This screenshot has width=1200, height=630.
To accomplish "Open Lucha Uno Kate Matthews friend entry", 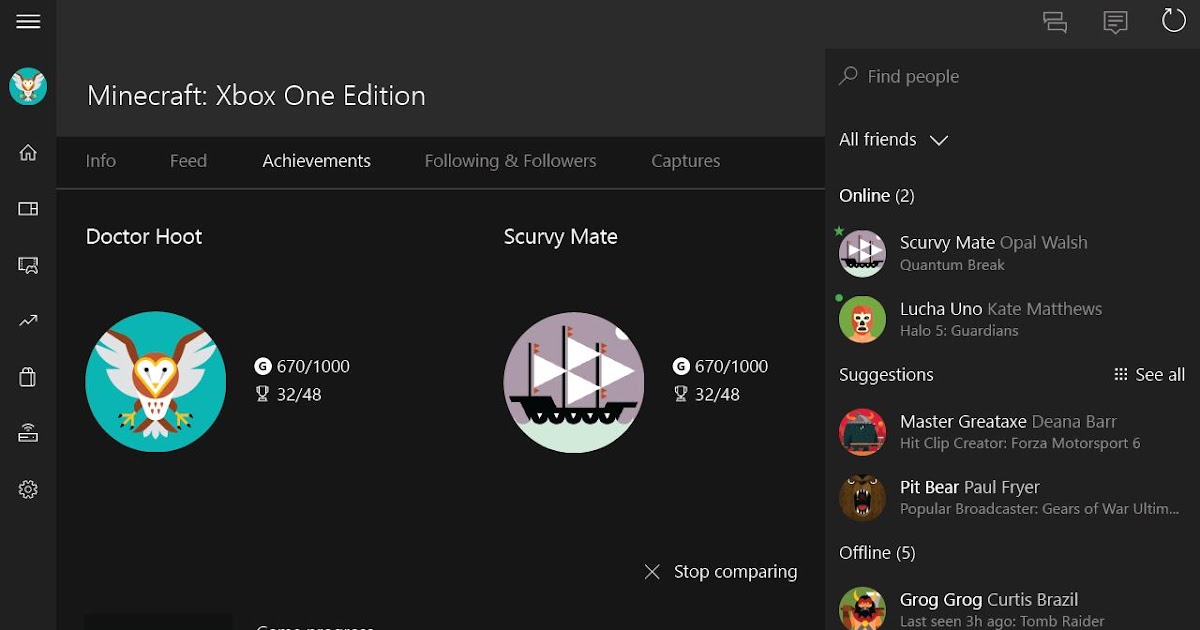I will (x=1012, y=319).
